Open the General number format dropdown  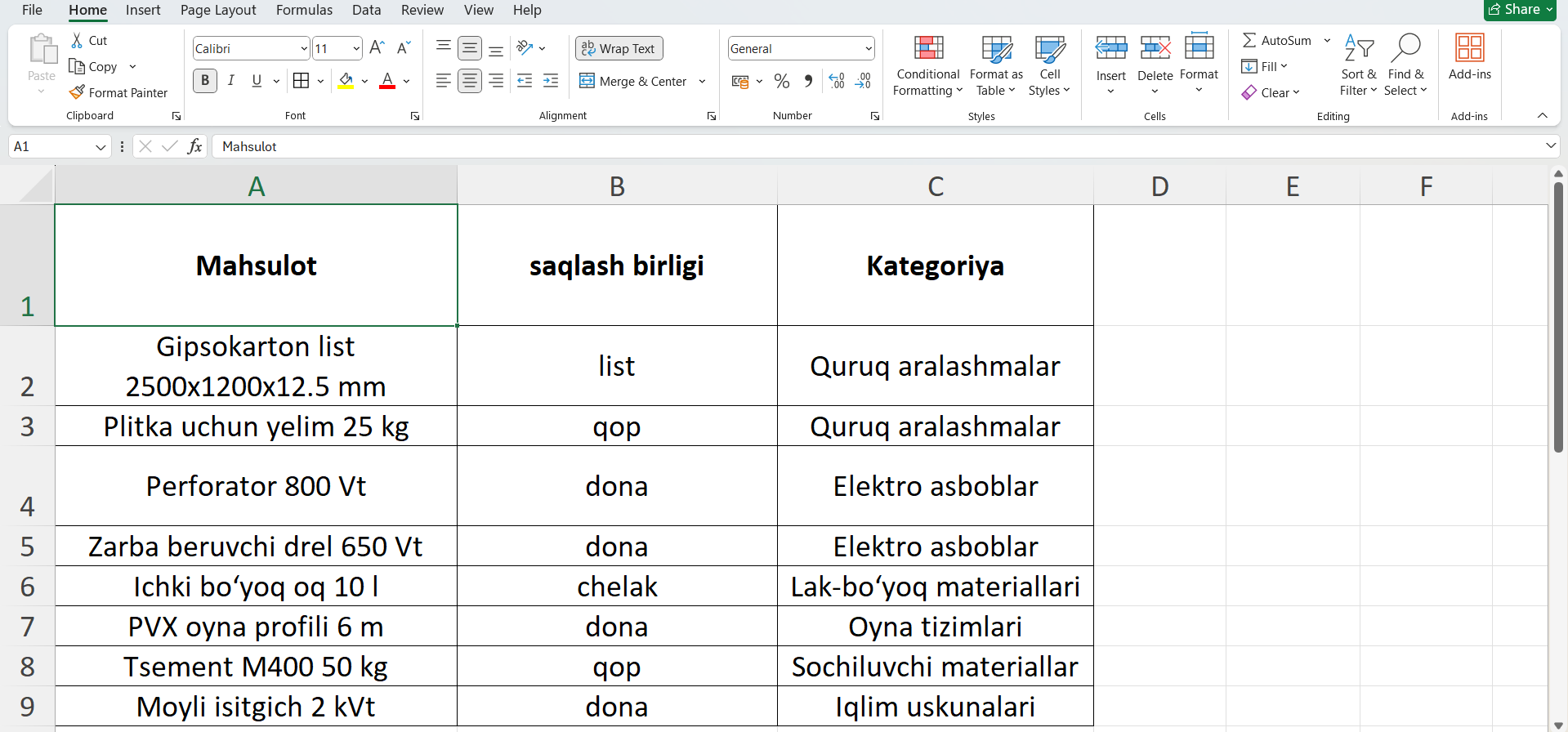pos(868,49)
